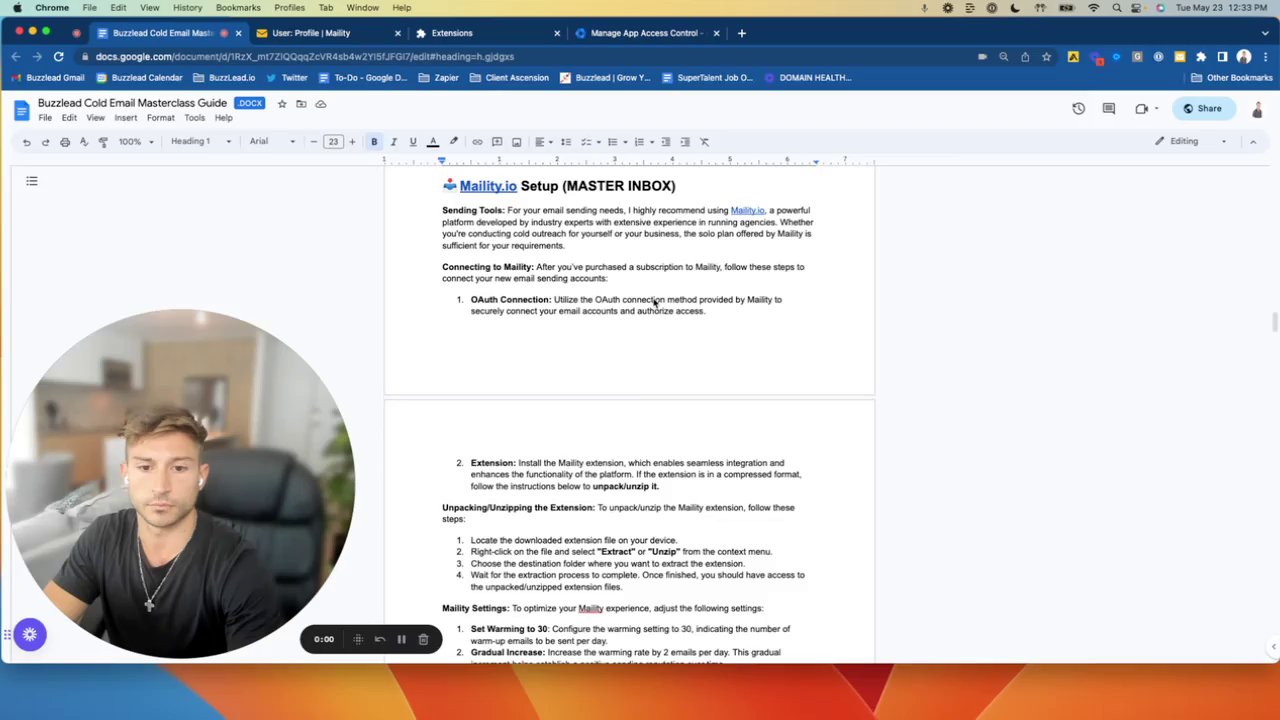
Task: Decrease the paragraph indent
Action: pyautogui.click(x=666, y=142)
